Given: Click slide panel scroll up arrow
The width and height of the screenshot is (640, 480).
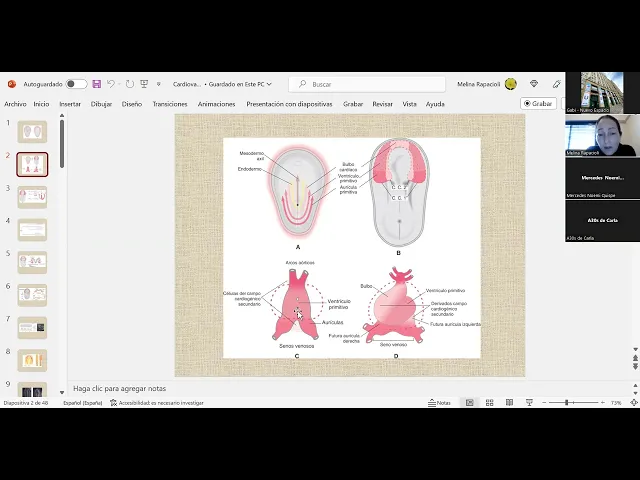Looking at the screenshot, I should tap(62, 116).
